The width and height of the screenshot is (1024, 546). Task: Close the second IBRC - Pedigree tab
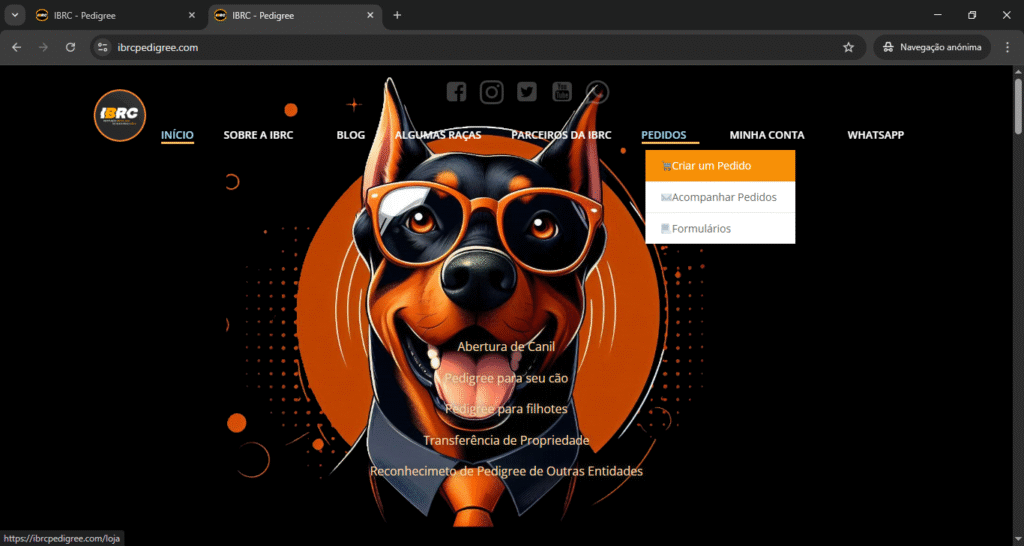pos(370,15)
